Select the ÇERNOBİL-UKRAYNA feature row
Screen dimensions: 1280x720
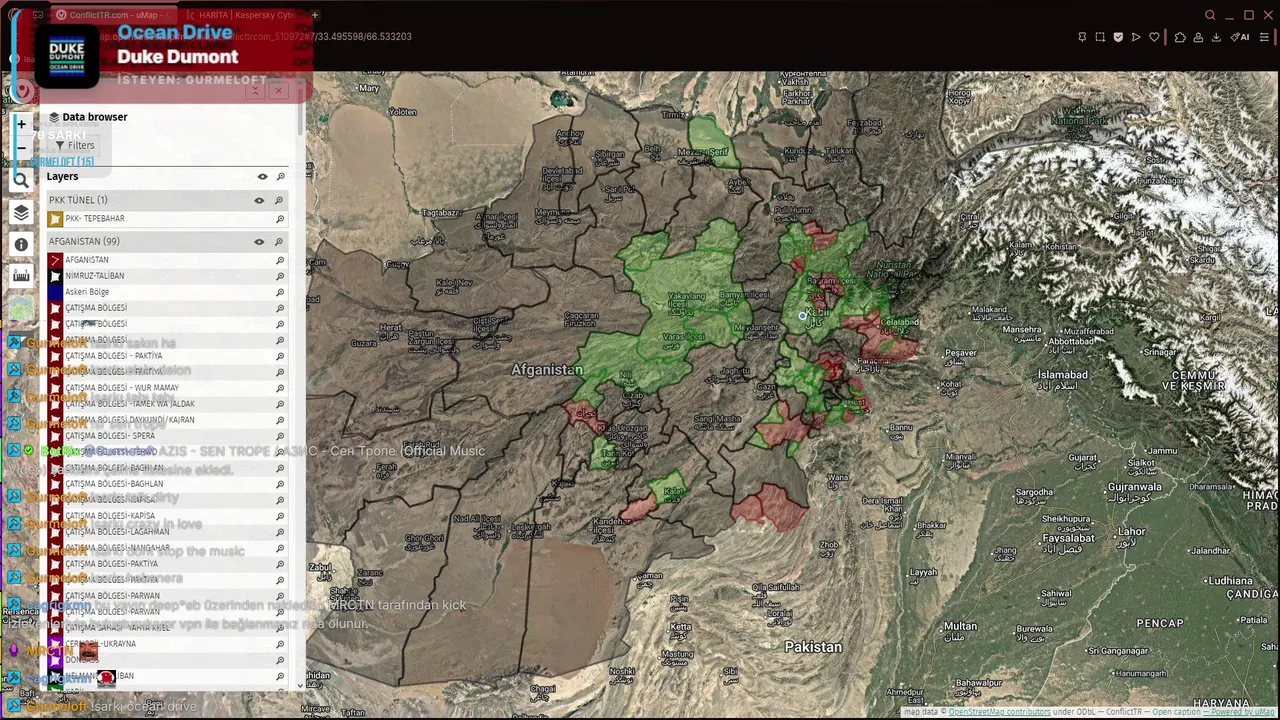coord(167,644)
